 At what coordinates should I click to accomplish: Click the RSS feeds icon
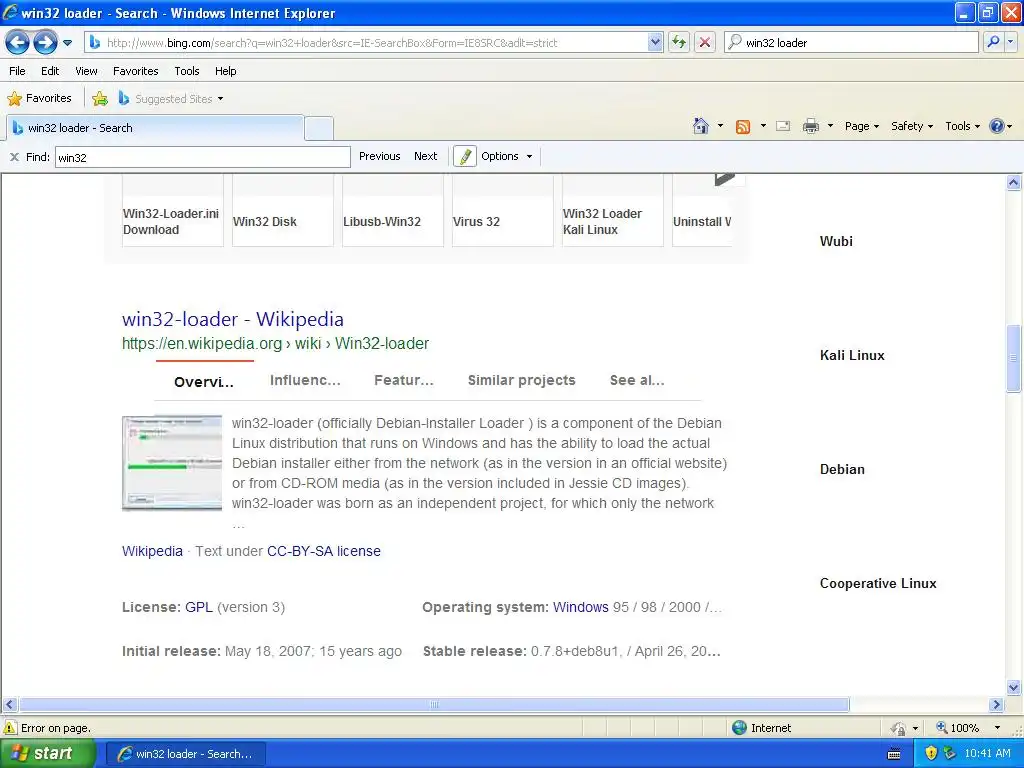(x=743, y=127)
